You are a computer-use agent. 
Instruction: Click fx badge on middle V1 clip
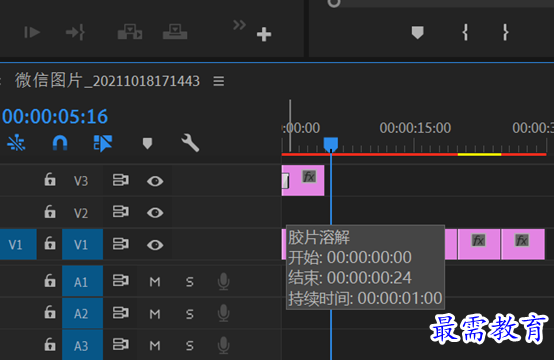pos(478,241)
